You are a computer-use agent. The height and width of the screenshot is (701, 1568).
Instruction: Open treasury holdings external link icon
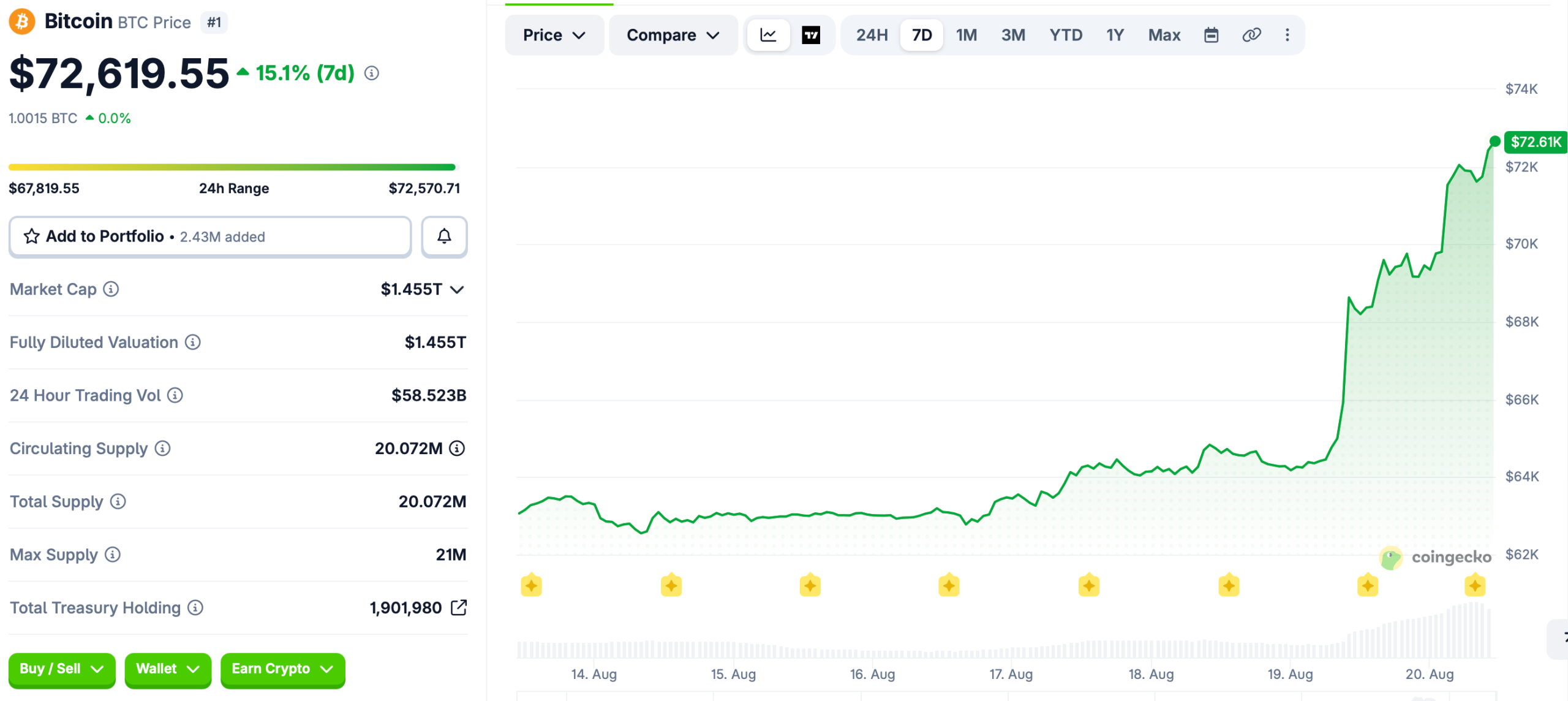(x=459, y=608)
